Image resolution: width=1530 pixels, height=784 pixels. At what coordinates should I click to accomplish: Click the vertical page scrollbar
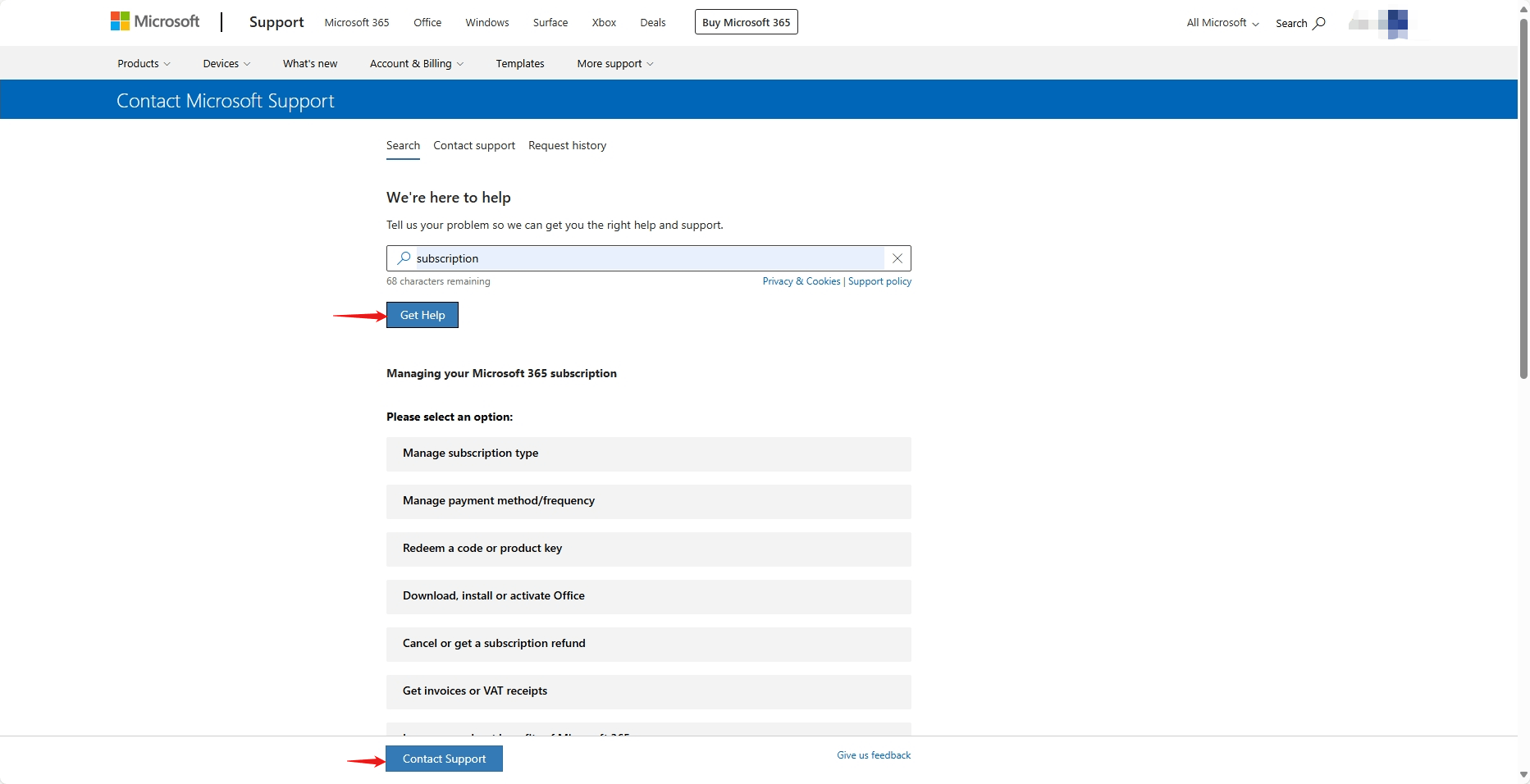point(1523,197)
